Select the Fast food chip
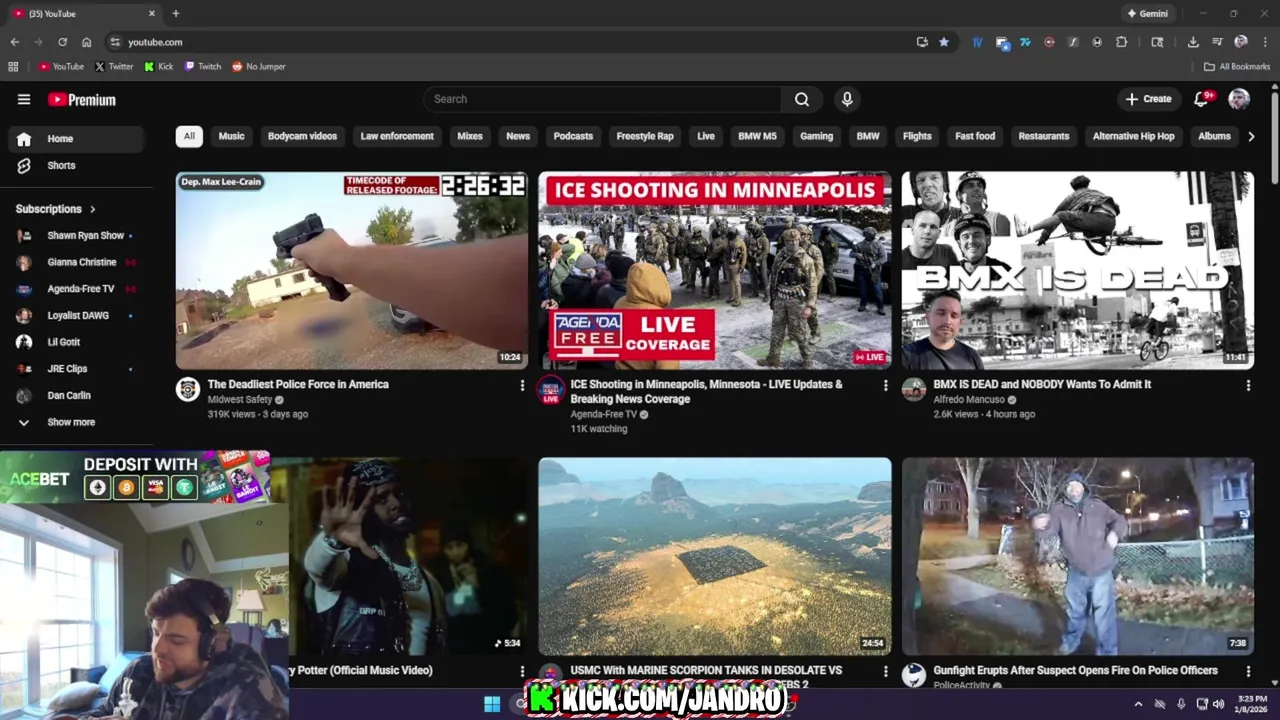This screenshot has width=1280, height=720. [x=975, y=136]
